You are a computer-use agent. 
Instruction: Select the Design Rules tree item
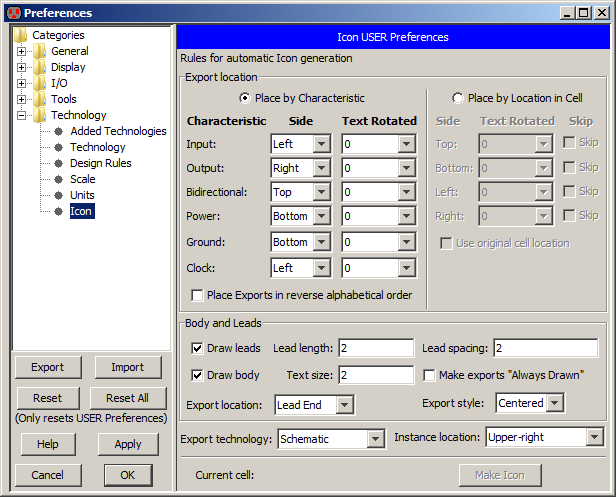(100, 163)
